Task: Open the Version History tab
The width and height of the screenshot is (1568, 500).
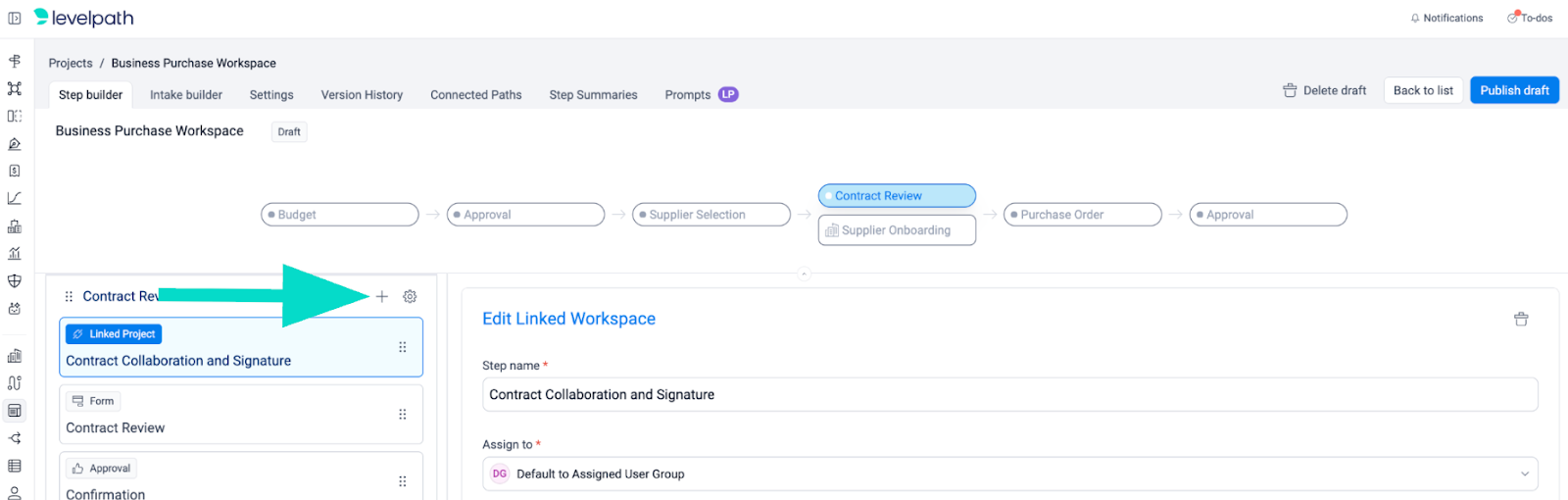Action: tap(362, 95)
